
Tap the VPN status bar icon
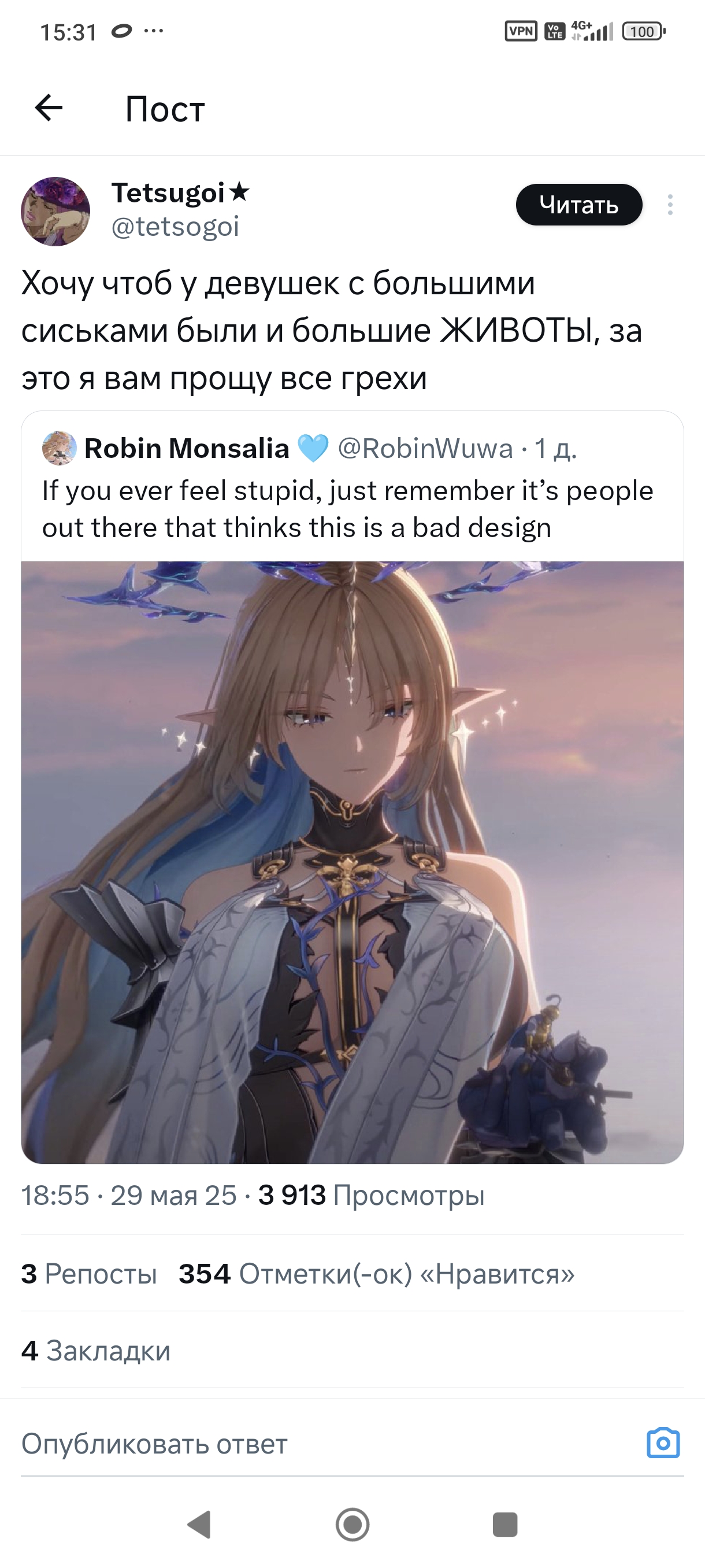pyautogui.click(x=521, y=31)
